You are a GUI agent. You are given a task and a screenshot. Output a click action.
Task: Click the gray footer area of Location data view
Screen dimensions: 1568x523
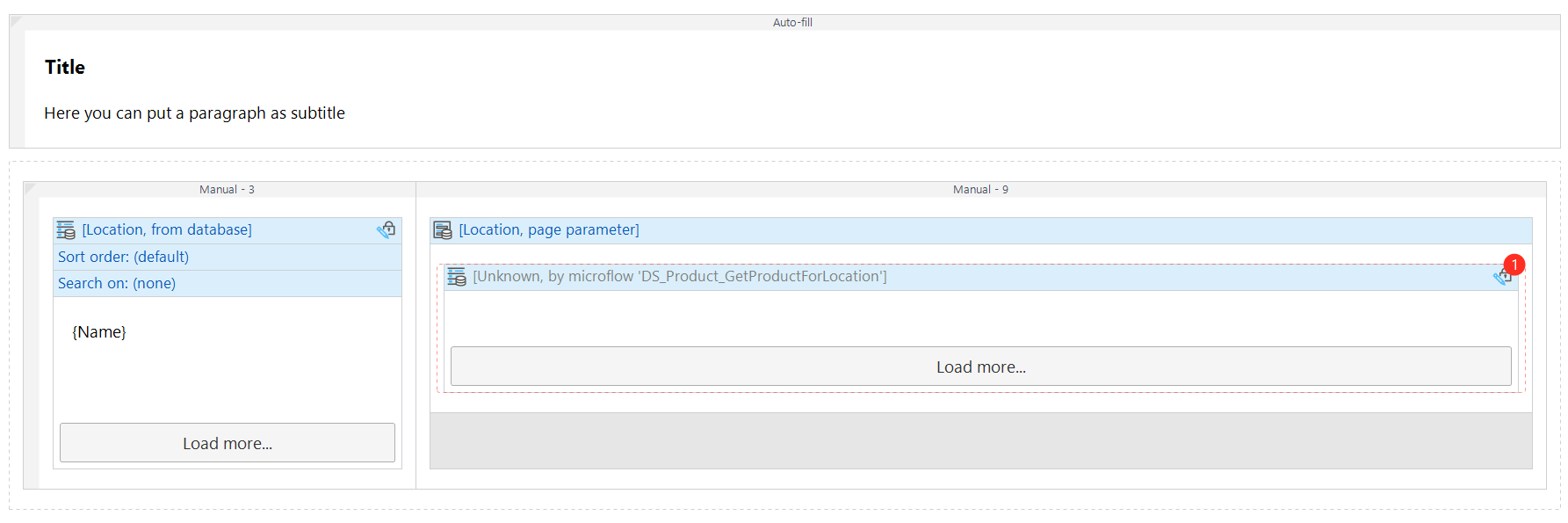click(x=981, y=440)
